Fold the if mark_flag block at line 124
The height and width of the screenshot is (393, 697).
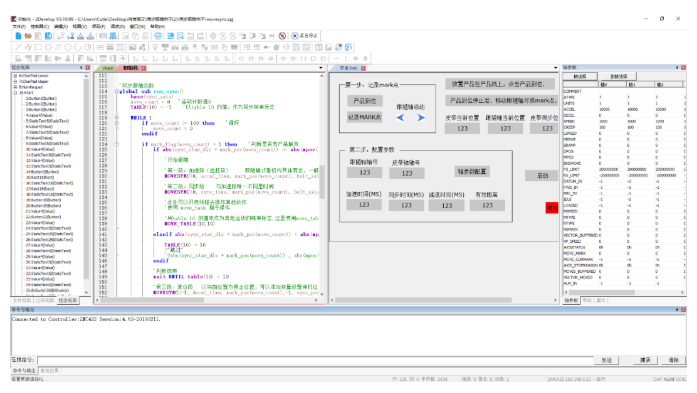coord(116,144)
